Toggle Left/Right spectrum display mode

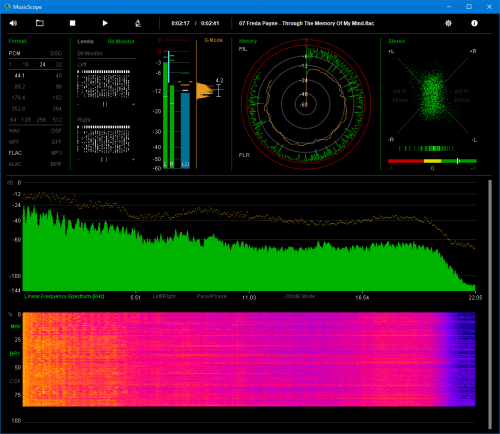[x=164, y=296]
